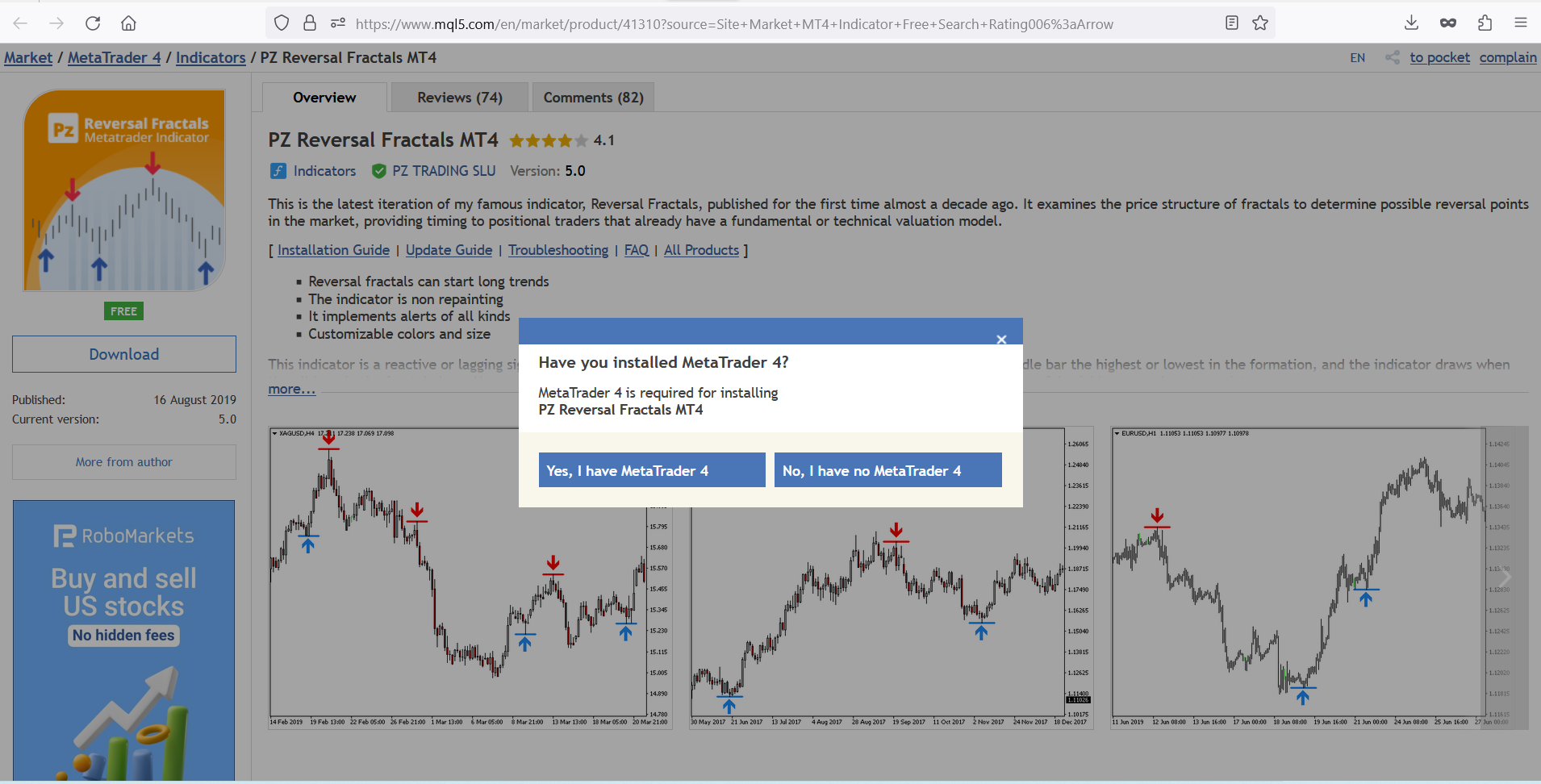Open More from author
The width and height of the screenshot is (1541, 784).
(124, 462)
